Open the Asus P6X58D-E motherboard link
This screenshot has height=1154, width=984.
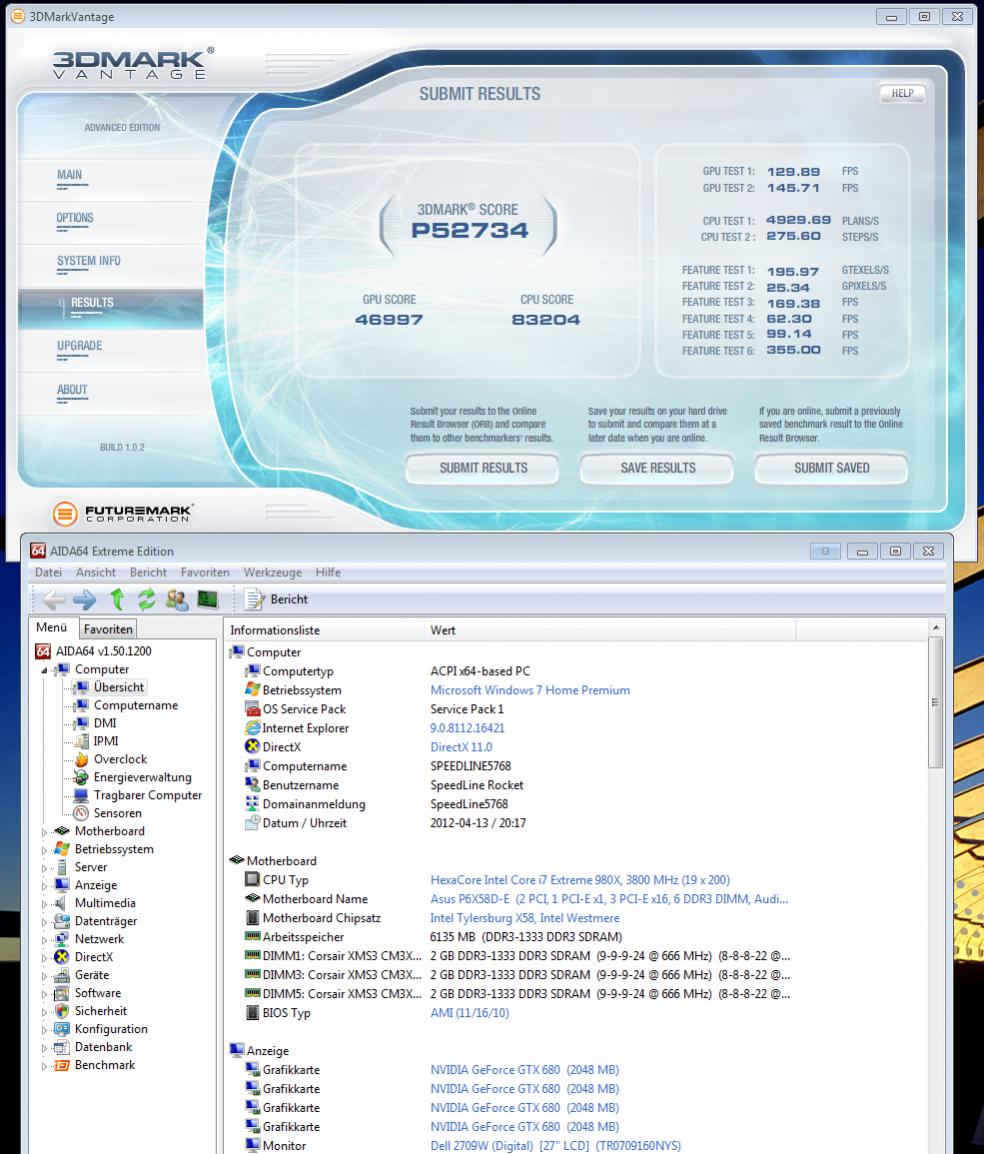(x=609, y=899)
